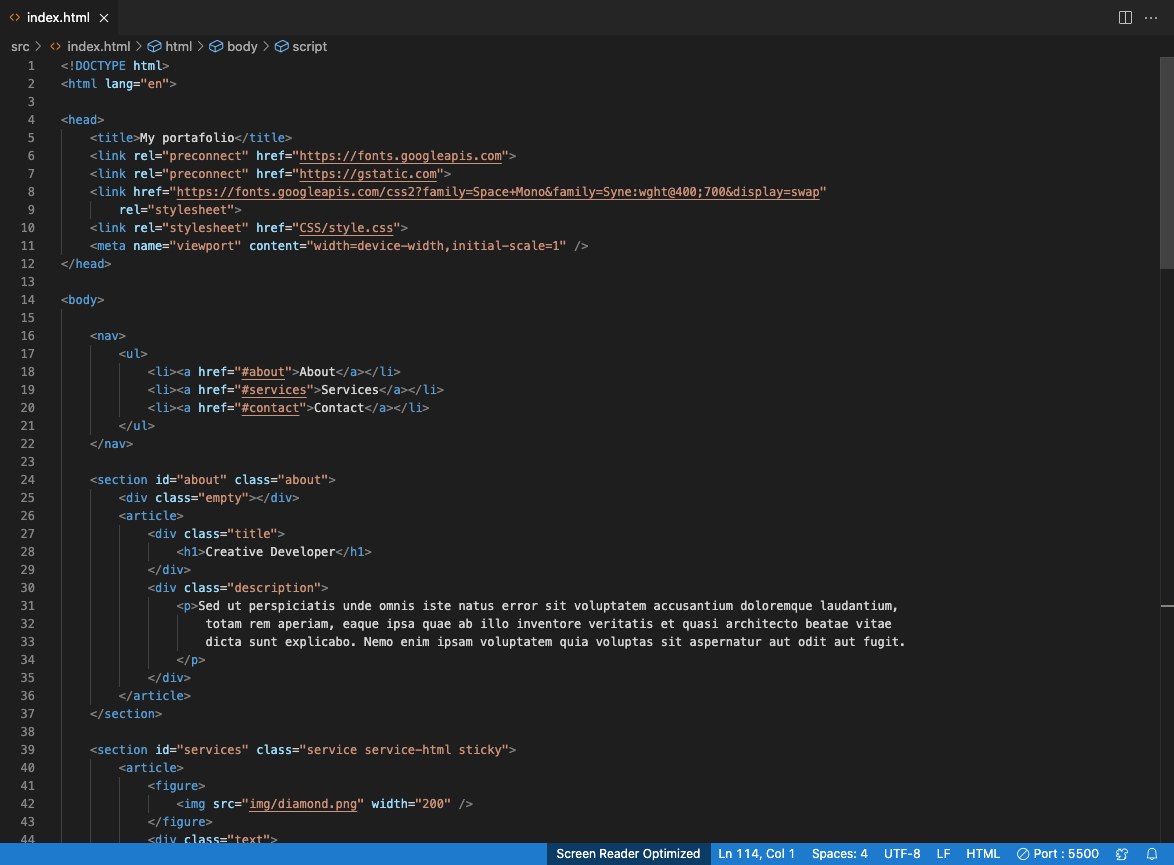Click the fonts.googleapis.com link on line 6

(x=400, y=156)
